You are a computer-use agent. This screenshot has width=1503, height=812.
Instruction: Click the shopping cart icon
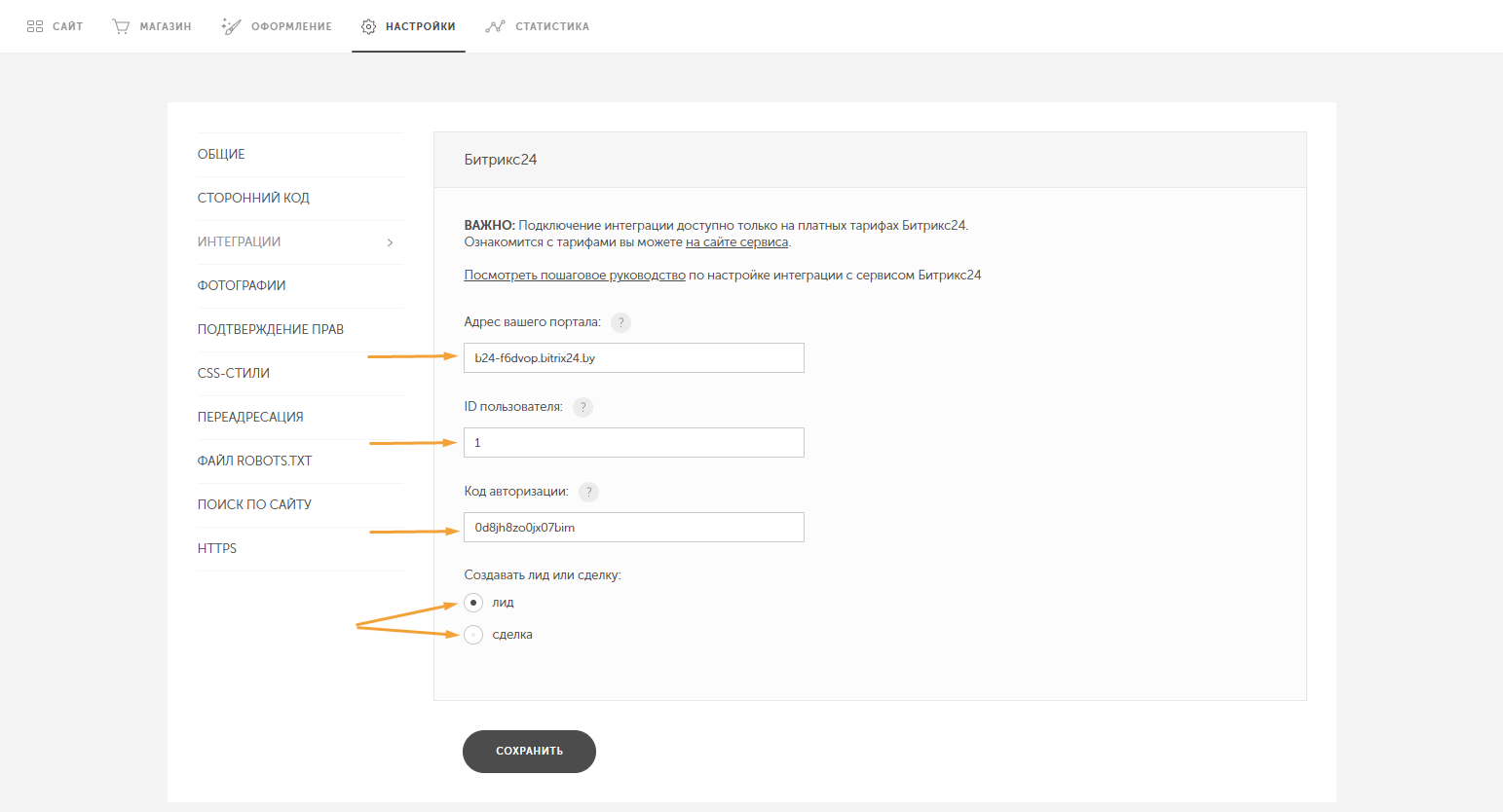click(x=121, y=26)
